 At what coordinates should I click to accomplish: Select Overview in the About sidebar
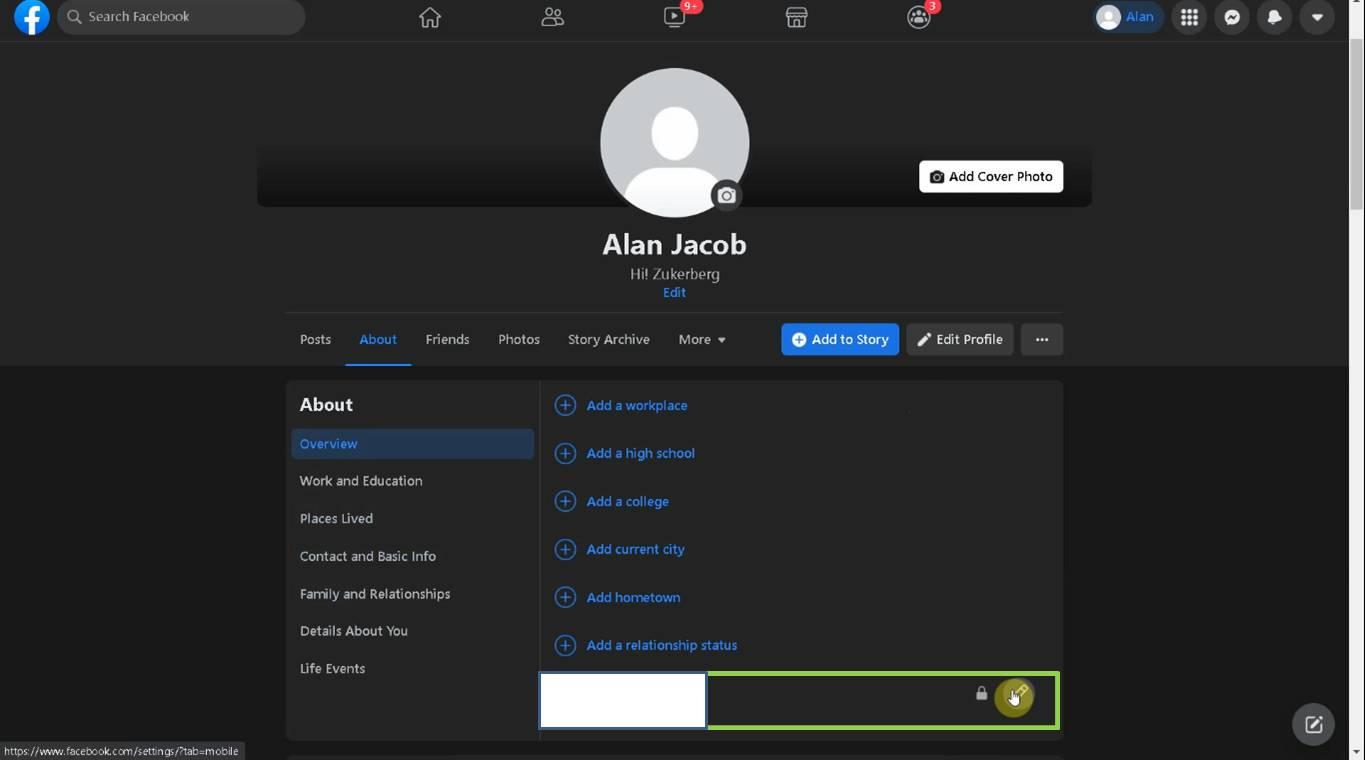pos(412,444)
